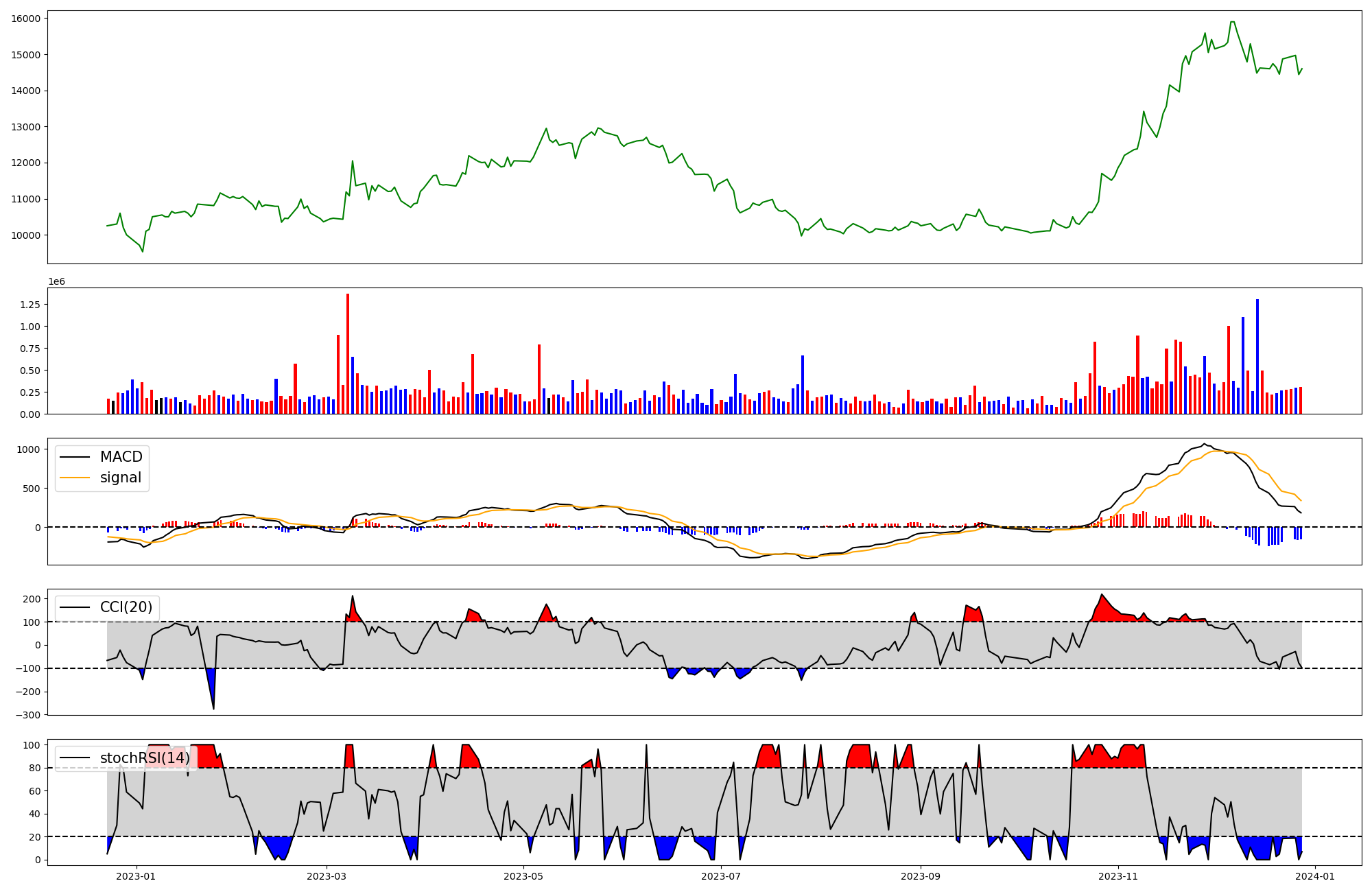This screenshot has height=892, width=1372.
Task: Click the 16000 price axis tick label
Action: tap(25, 19)
